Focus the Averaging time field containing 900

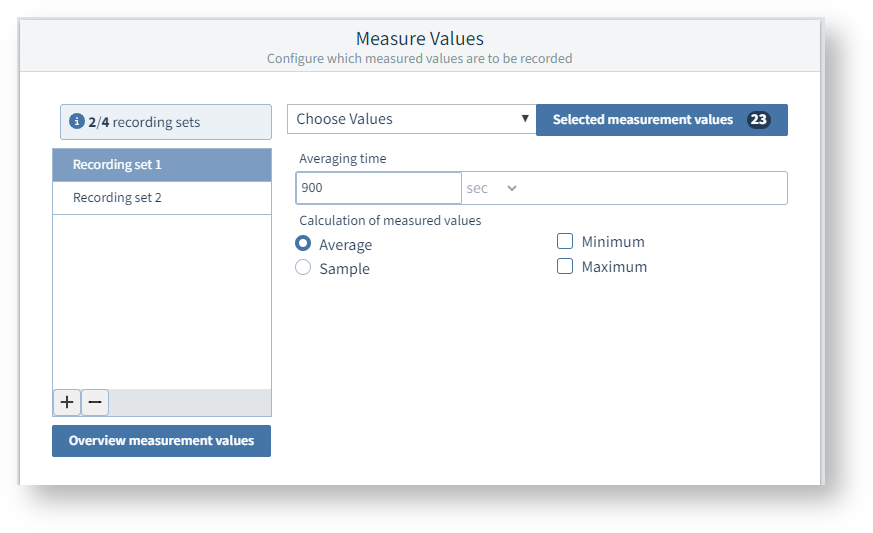click(378, 188)
